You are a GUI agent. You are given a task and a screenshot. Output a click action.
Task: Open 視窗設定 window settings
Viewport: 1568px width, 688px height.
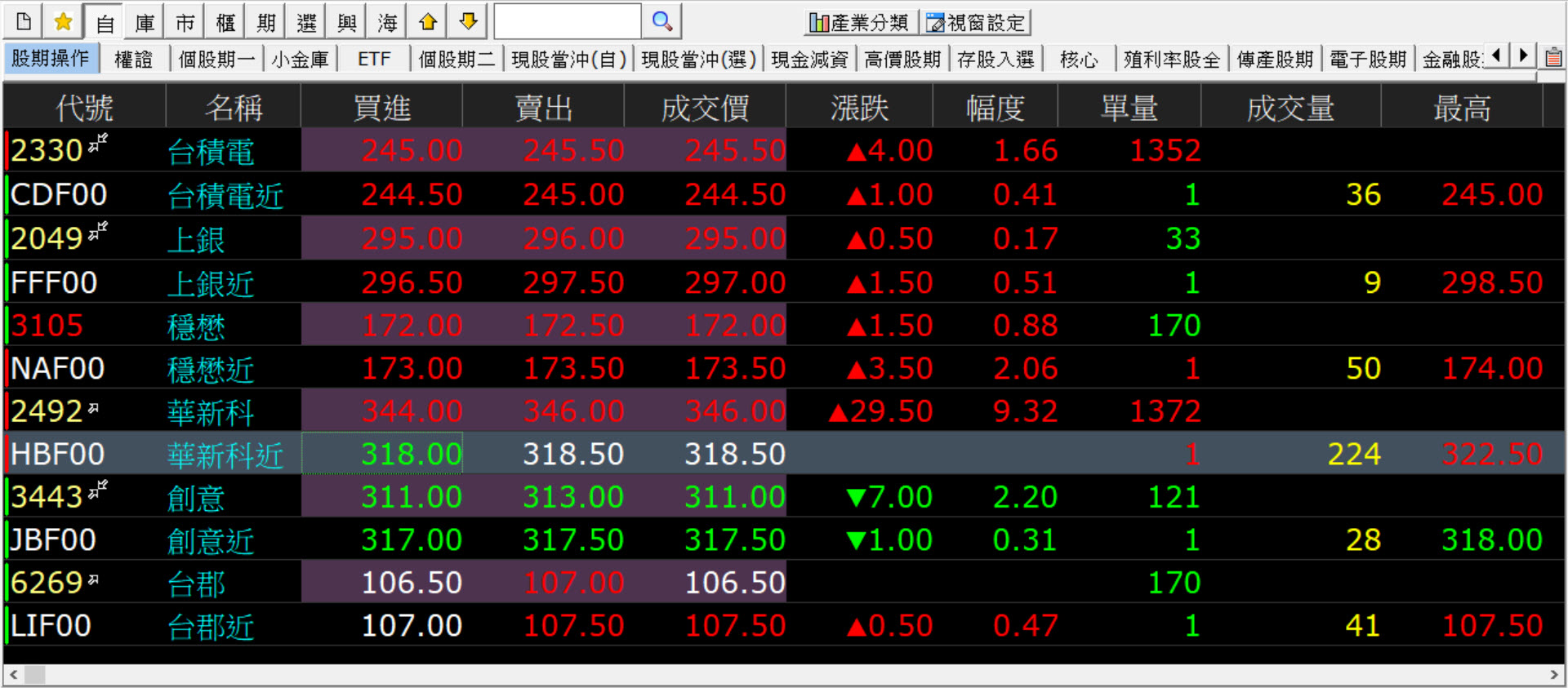(977, 23)
